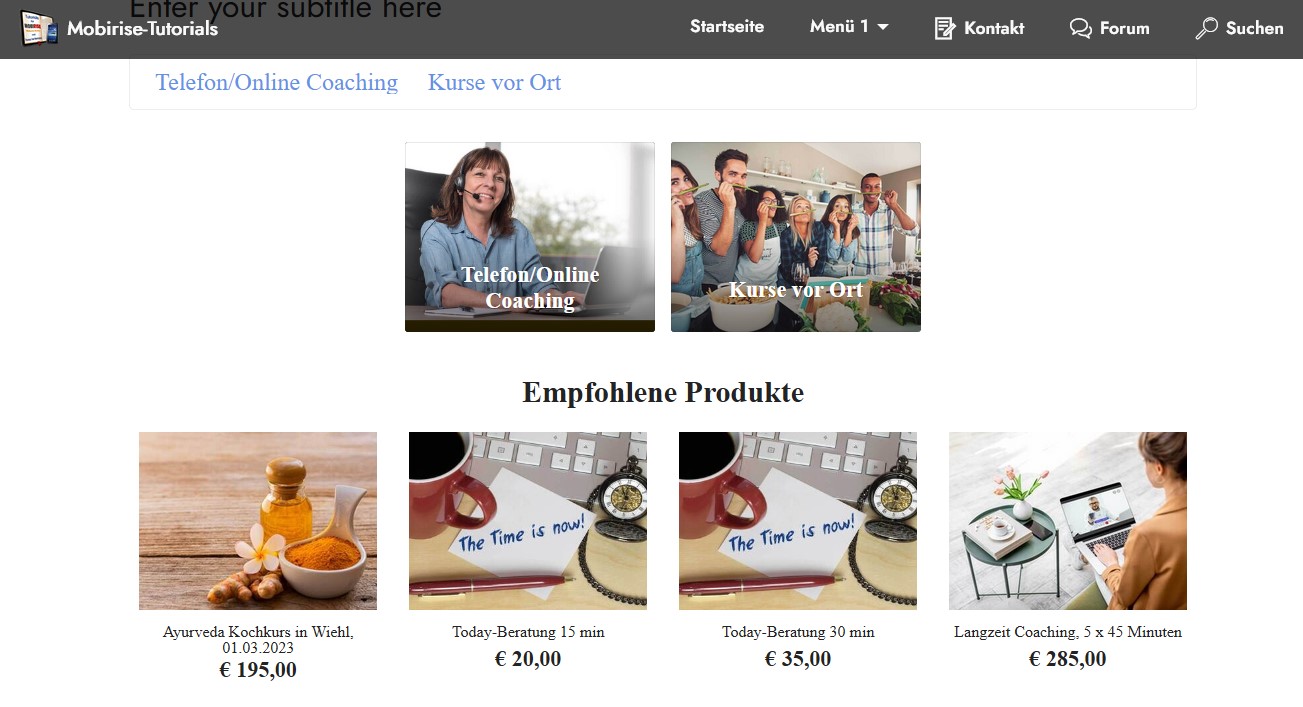Open the Kurse vor Ort text link
The width and height of the screenshot is (1303, 707).
[x=495, y=82]
